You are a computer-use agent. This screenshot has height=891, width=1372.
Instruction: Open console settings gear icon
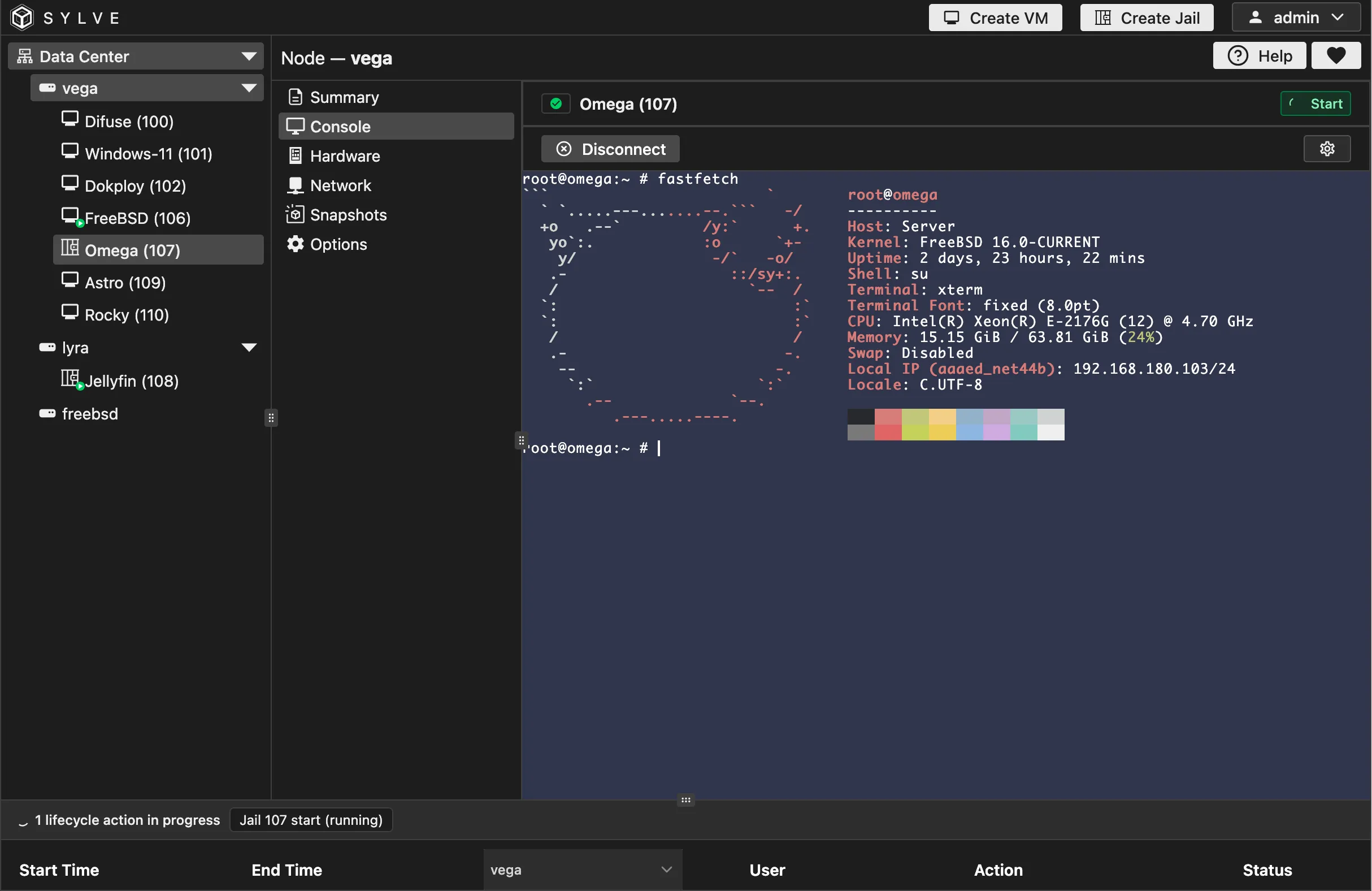(1326, 149)
